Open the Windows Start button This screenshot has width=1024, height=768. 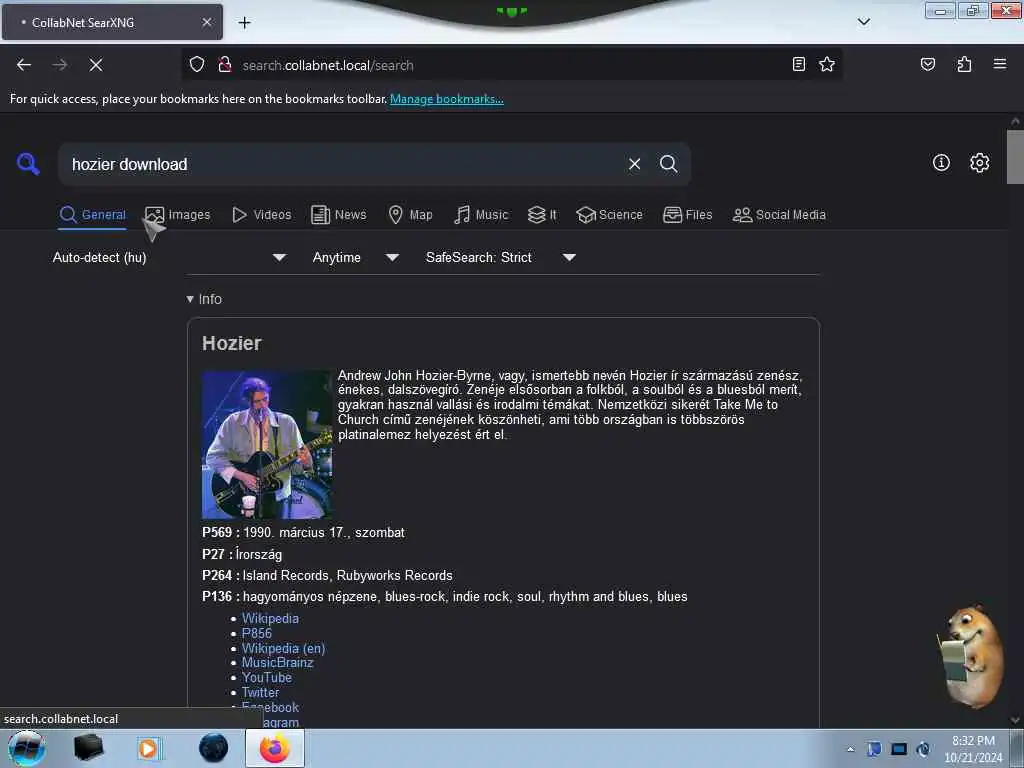coord(26,748)
